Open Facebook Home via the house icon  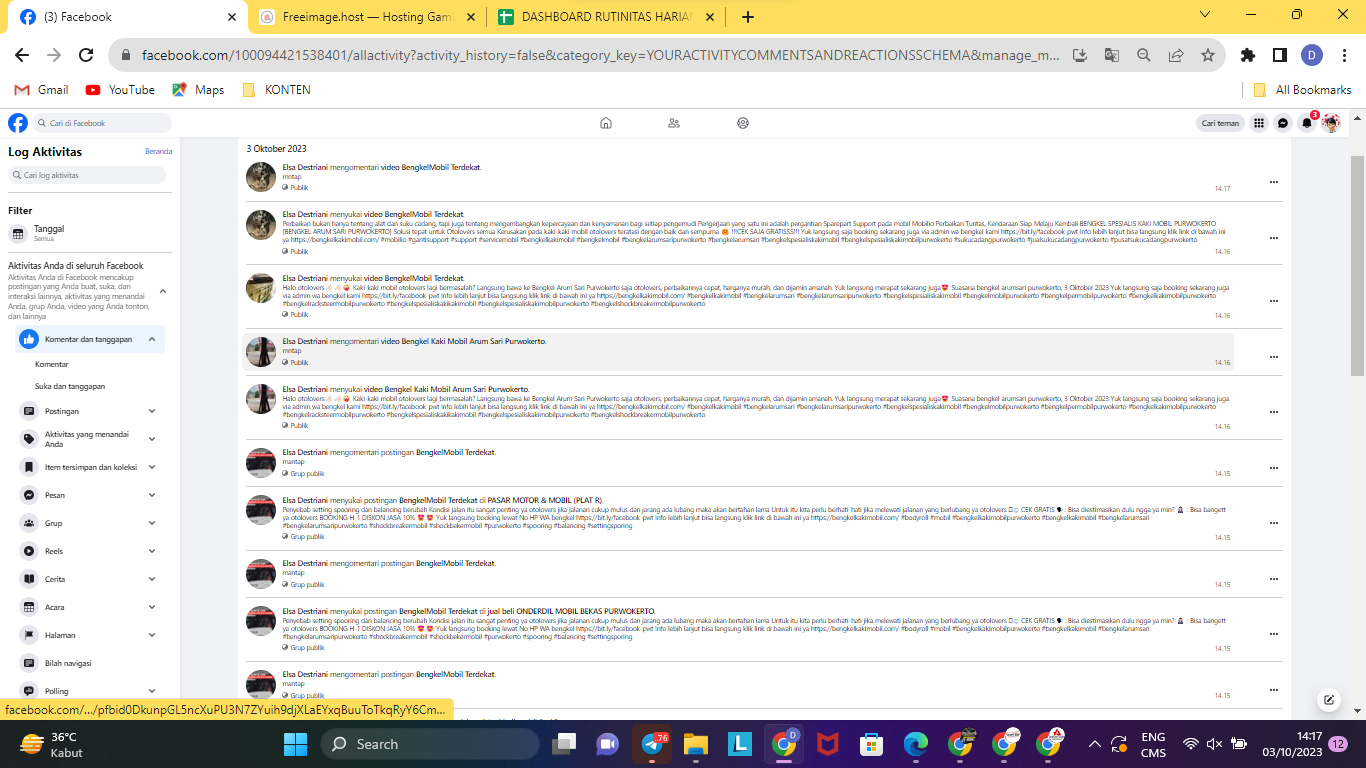coord(606,123)
